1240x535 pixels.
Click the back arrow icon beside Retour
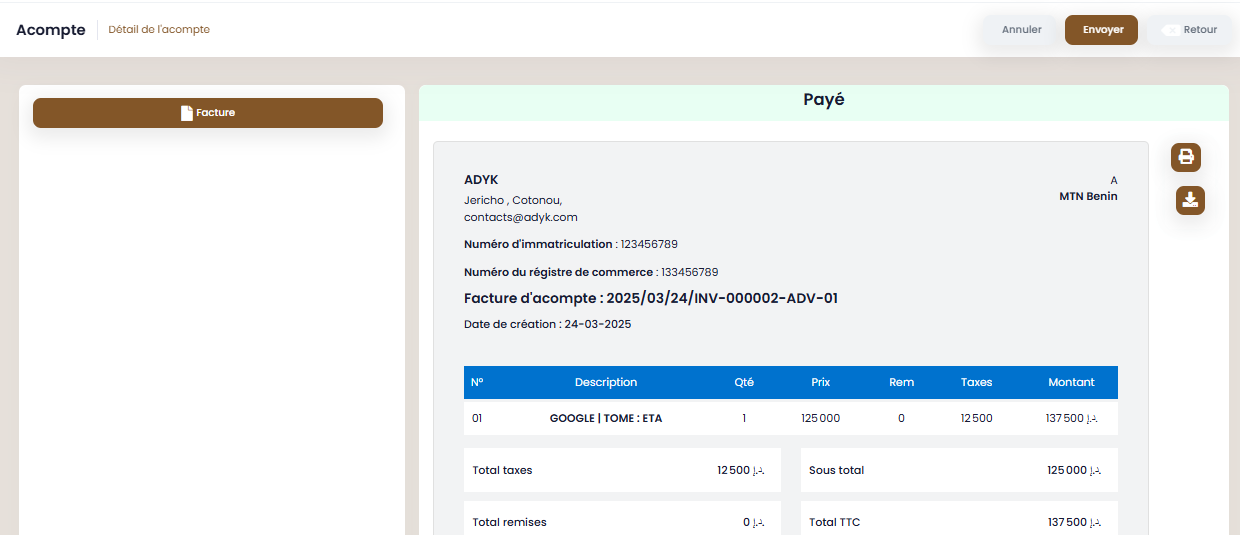point(1170,30)
